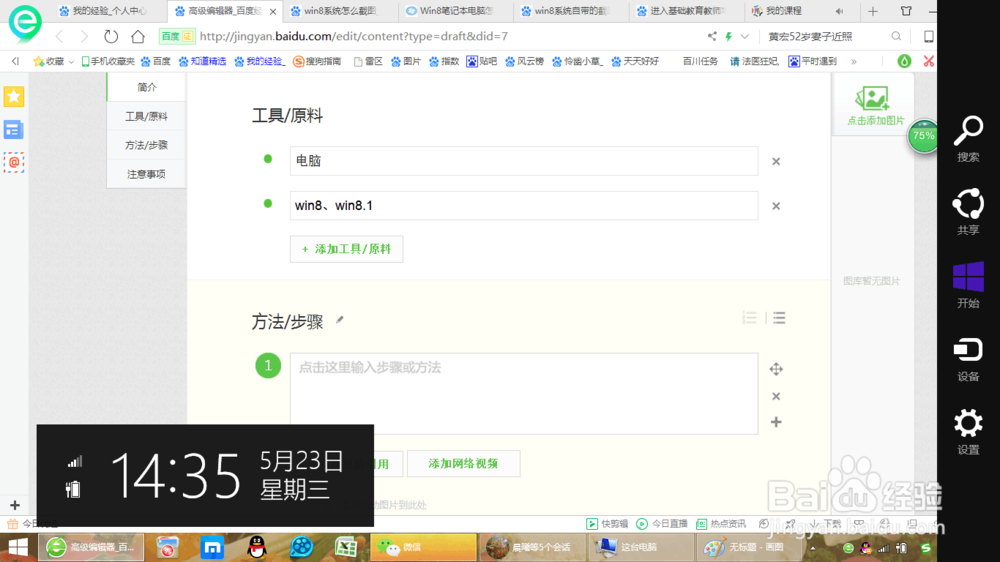Open the blue news sidebar icon
This screenshot has height=562, width=1000.
point(13,129)
